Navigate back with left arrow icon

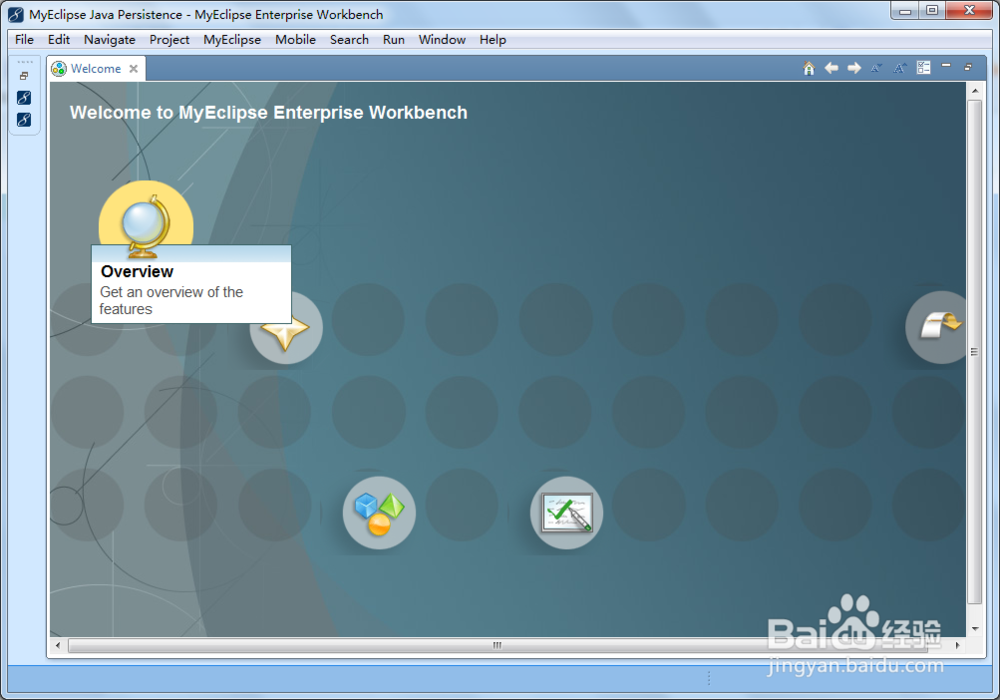[x=831, y=68]
